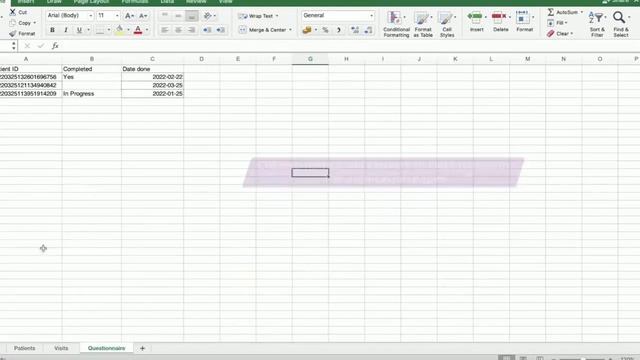Screen dimensions: 640x360
Task: Apply the accounting currency format
Action: [307, 30]
